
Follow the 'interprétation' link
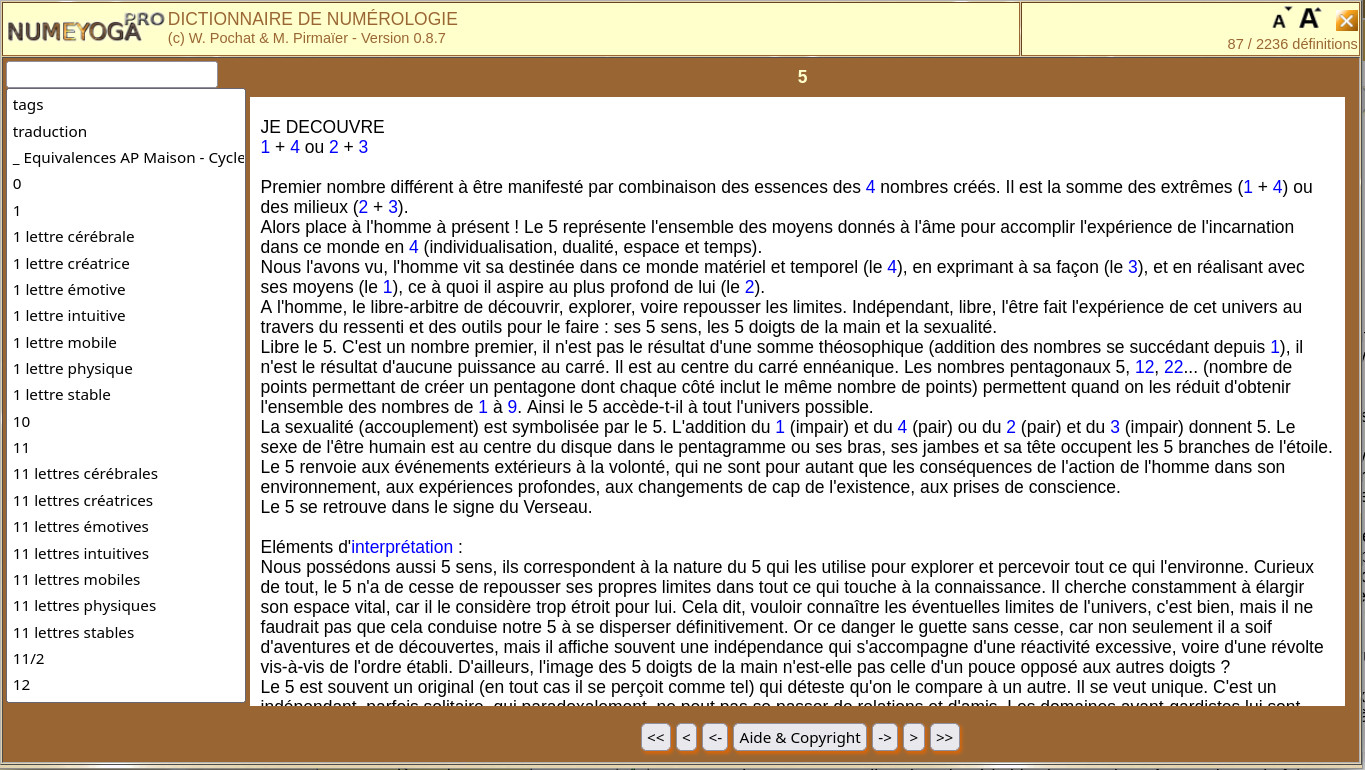(x=402, y=547)
